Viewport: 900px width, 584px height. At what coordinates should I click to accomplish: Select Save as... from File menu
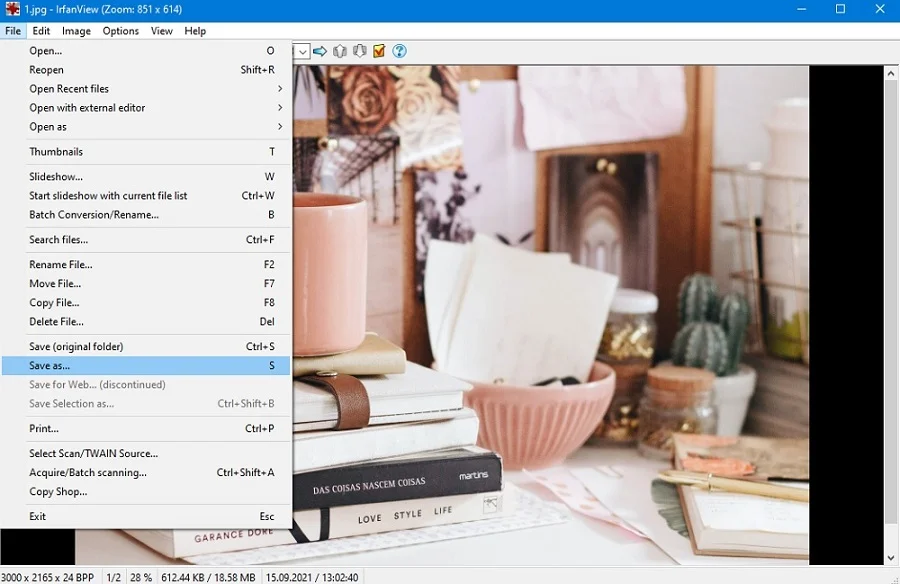tap(146, 366)
